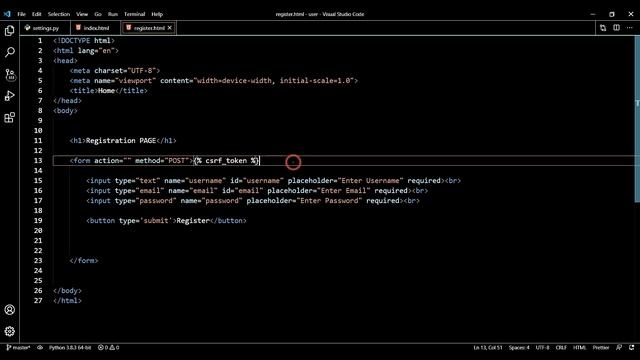Viewport: 640px width, 360px height.
Task: Change the CRLF end-of-line sequence
Action: click(561, 348)
